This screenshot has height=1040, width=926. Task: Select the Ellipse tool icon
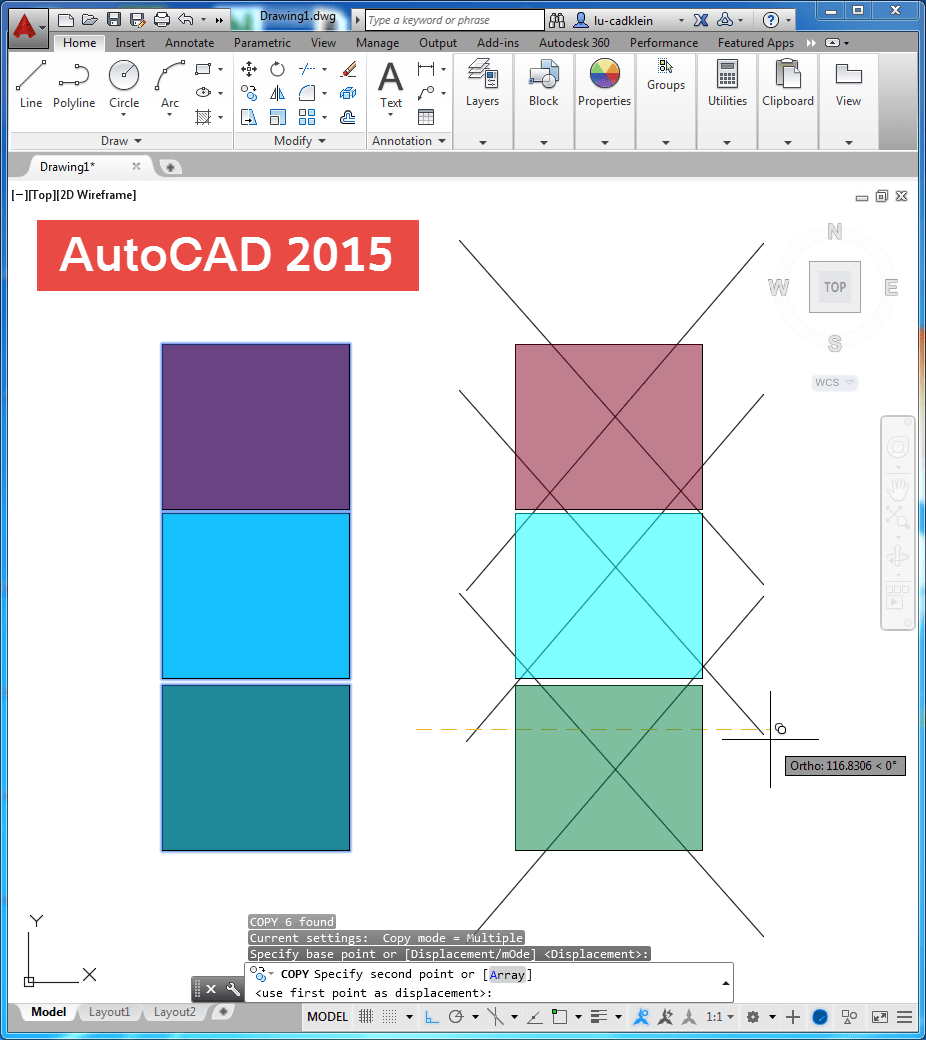pyautogui.click(x=203, y=93)
